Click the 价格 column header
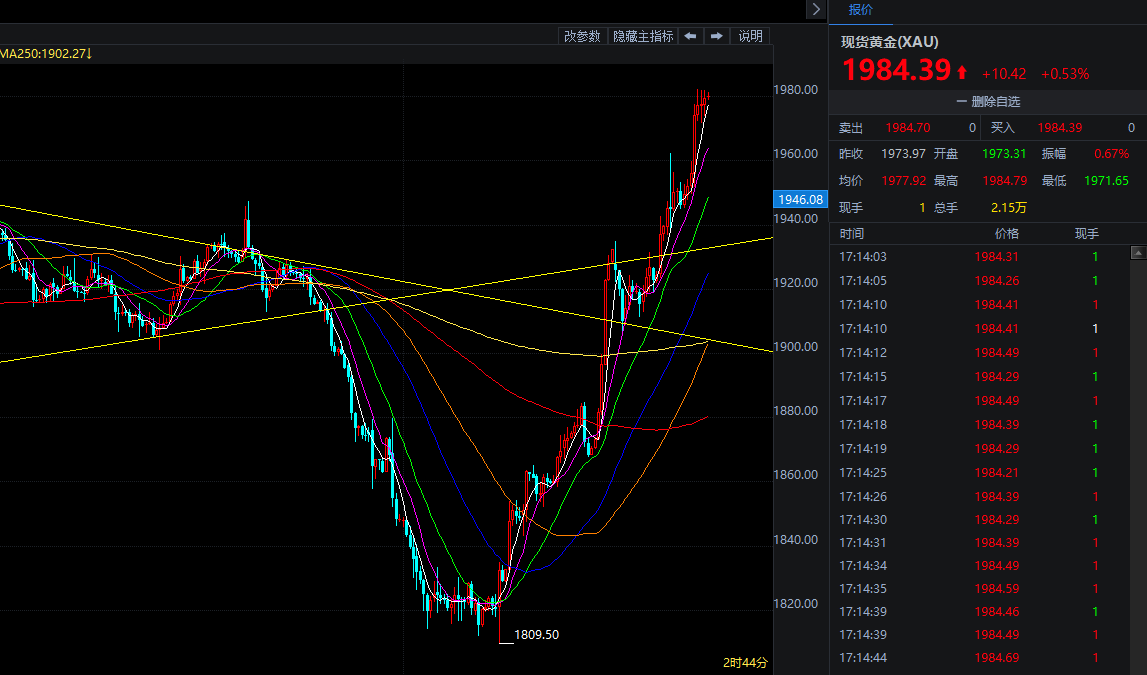Screen dimensions: 1147x675 point(1007,234)
